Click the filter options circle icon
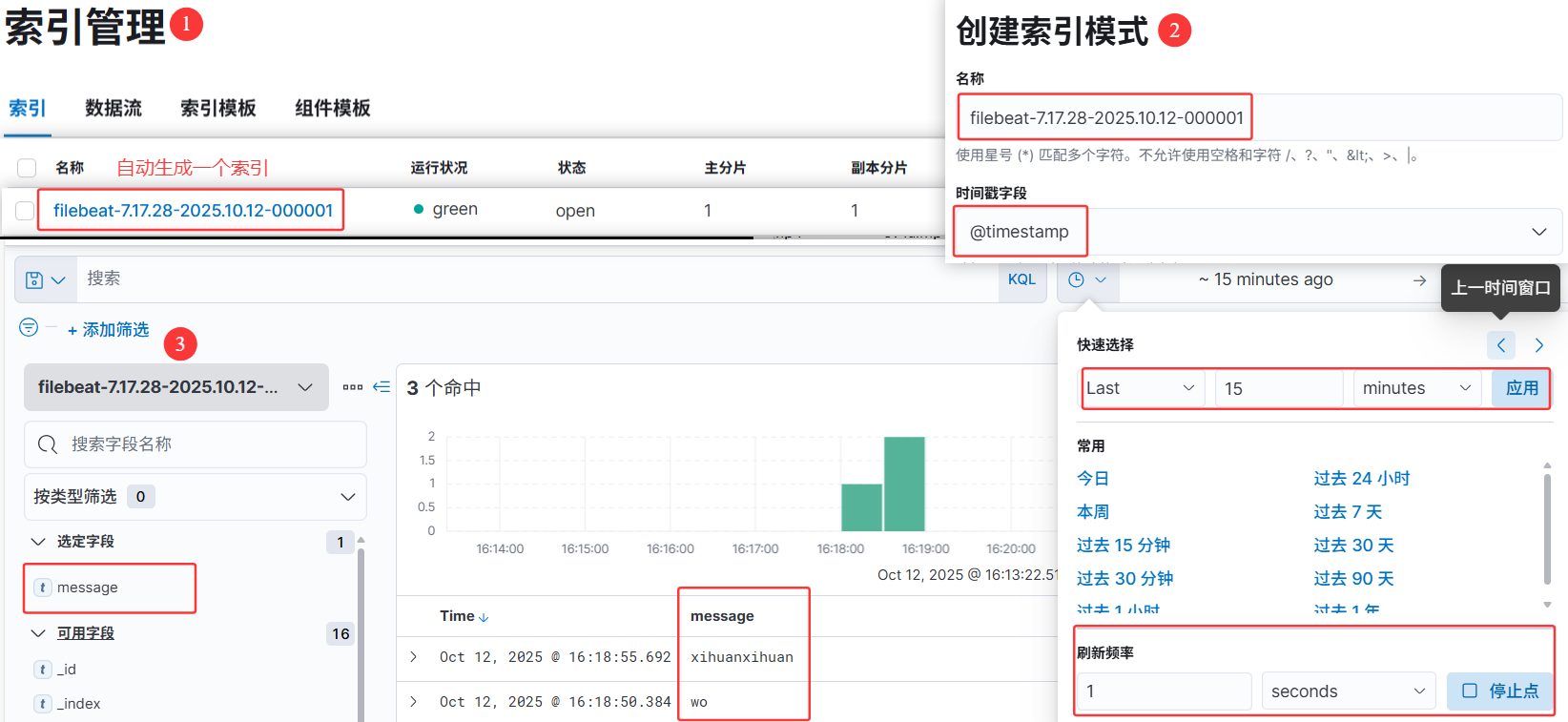The height and width of the screenshot is (722, 1568). 29,327
